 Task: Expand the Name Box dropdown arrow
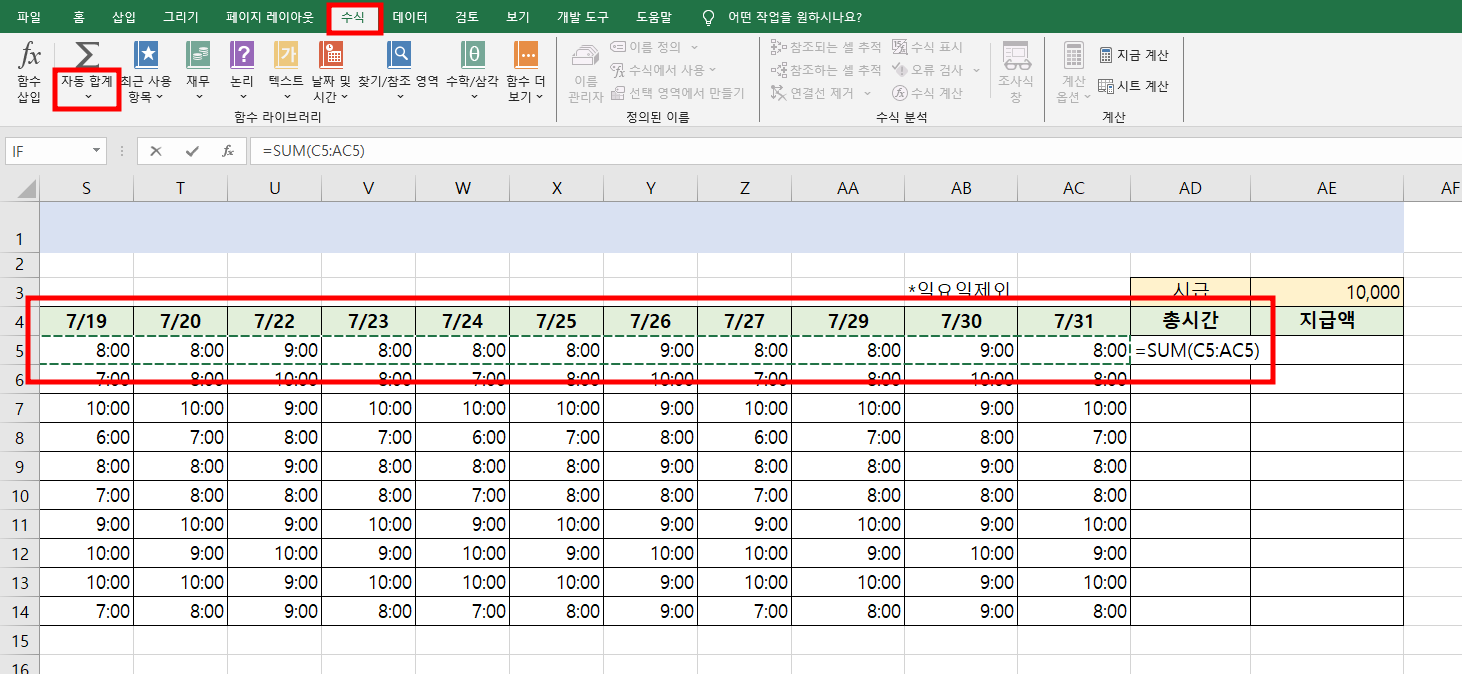coord(97,151)
